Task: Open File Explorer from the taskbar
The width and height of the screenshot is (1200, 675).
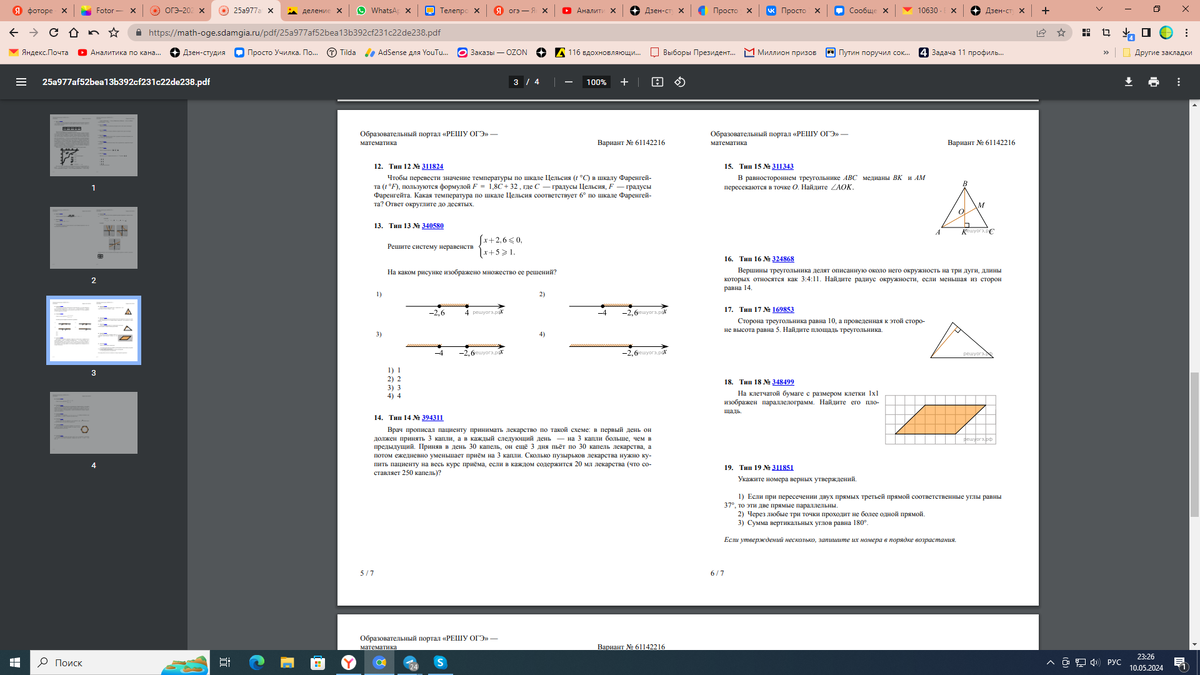Action: tap(287, 663)
